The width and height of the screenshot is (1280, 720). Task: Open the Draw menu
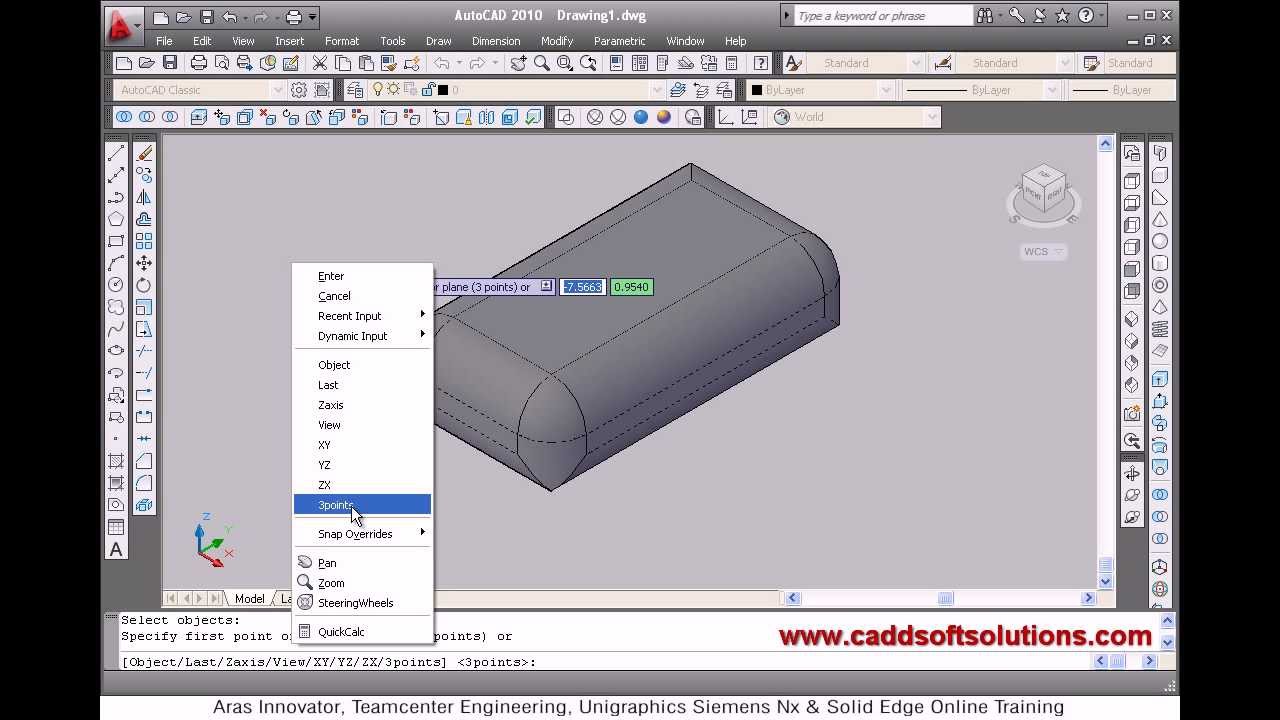click(438, 41)
